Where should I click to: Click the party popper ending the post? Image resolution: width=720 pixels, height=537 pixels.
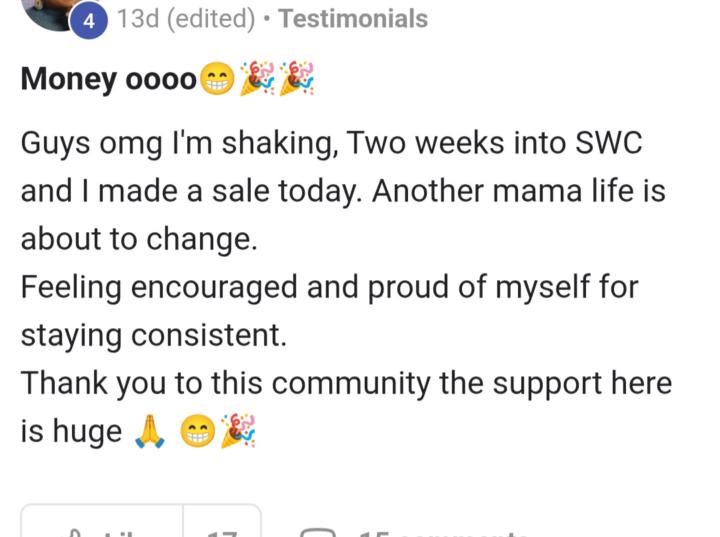pos(237,431)
